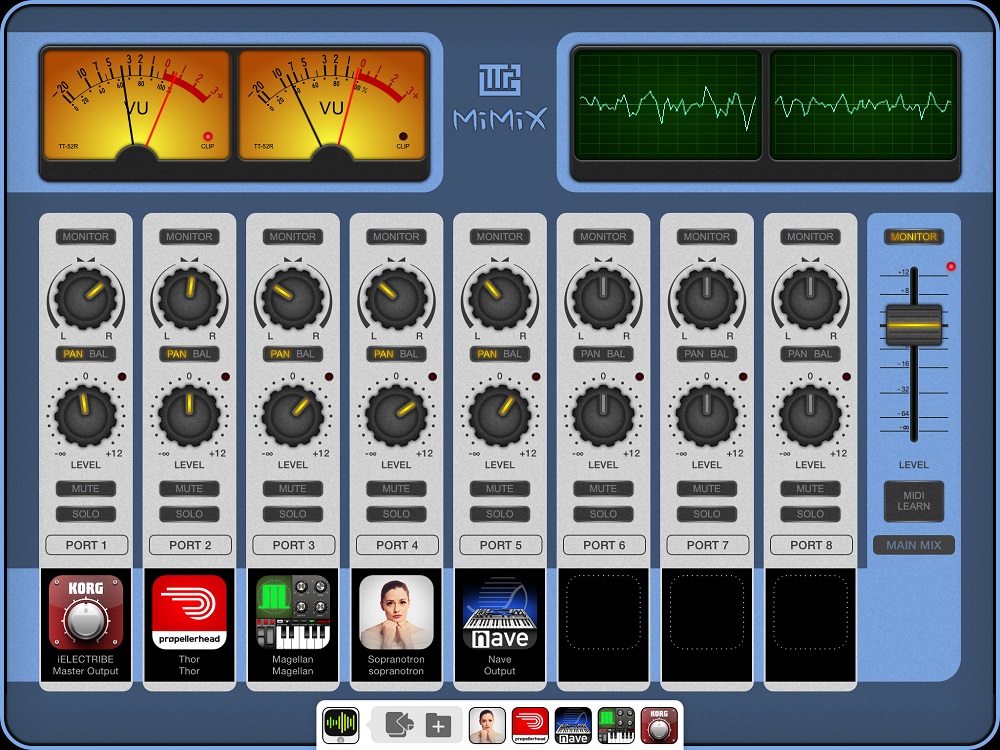Screen dimensions: 1000x750
Task: Open the iELECTRIBE app icon on Port 1
Action: coord(85,613)
